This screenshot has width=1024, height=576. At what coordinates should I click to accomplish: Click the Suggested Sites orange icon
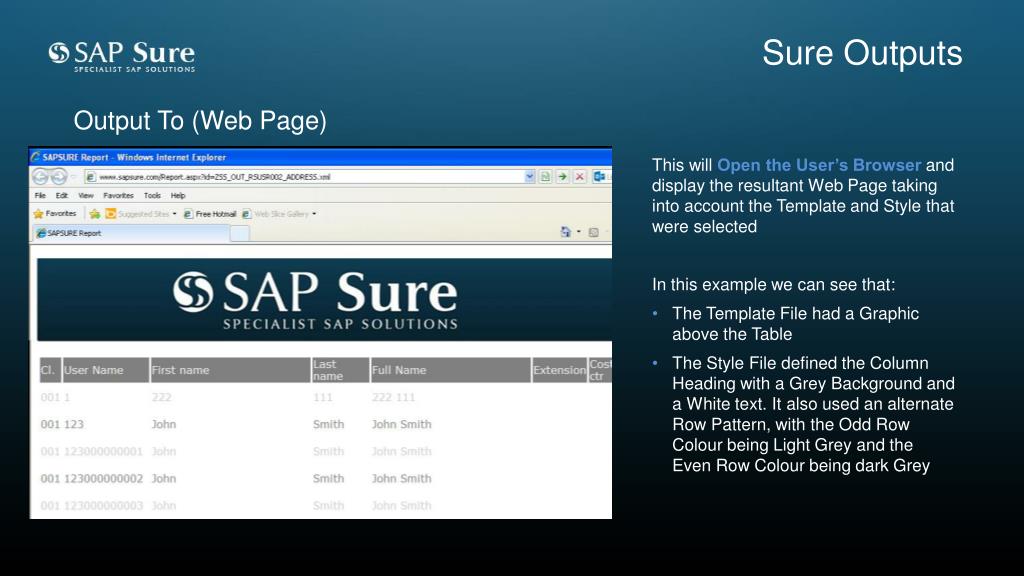(x=110, y=214)
